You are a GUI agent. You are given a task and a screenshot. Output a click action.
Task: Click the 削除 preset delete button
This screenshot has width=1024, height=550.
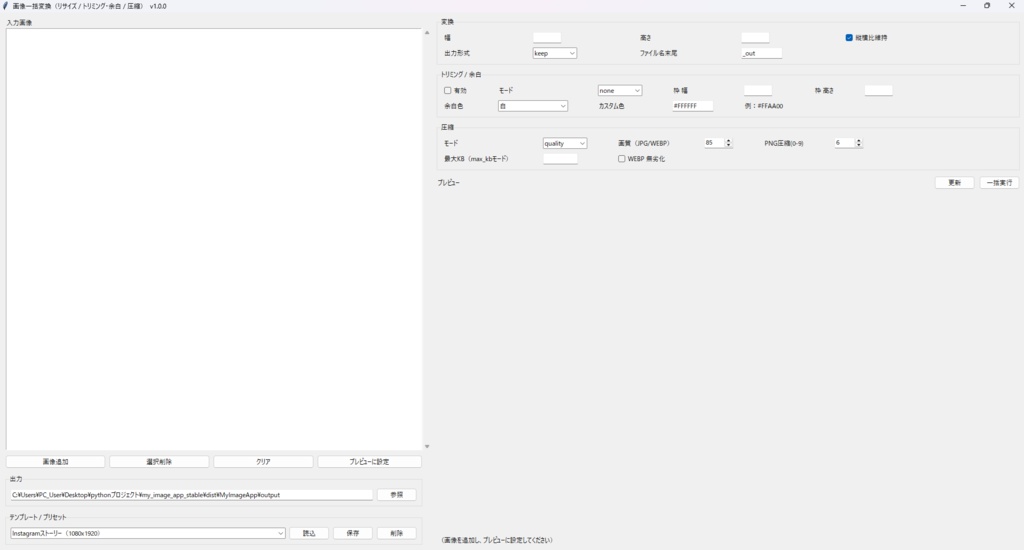coord(396,533)
